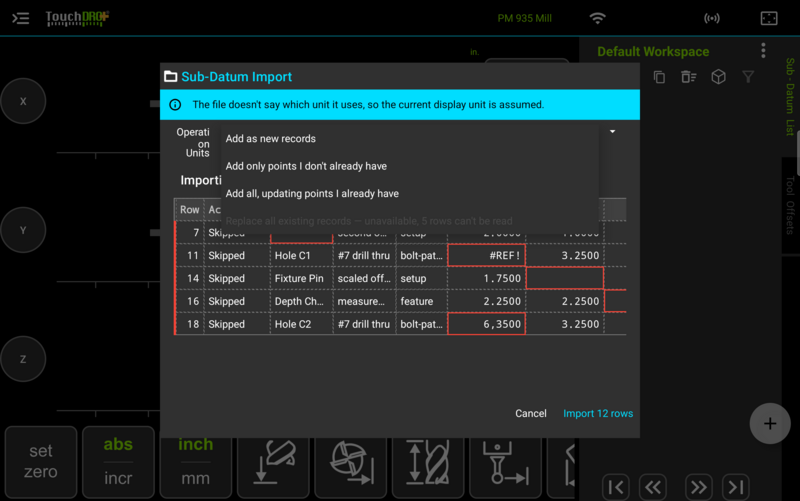This screenshot has width=800, height=501.
Task: Click the delete list icon
Action: point(688,77)
